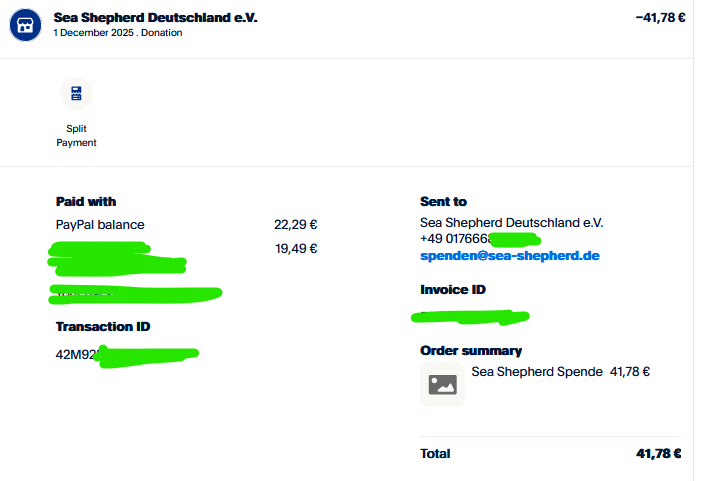The width and height of the screenshot is (706, 481).
Task: Open the Split Payment calculator icon
Action: [76, 94]
